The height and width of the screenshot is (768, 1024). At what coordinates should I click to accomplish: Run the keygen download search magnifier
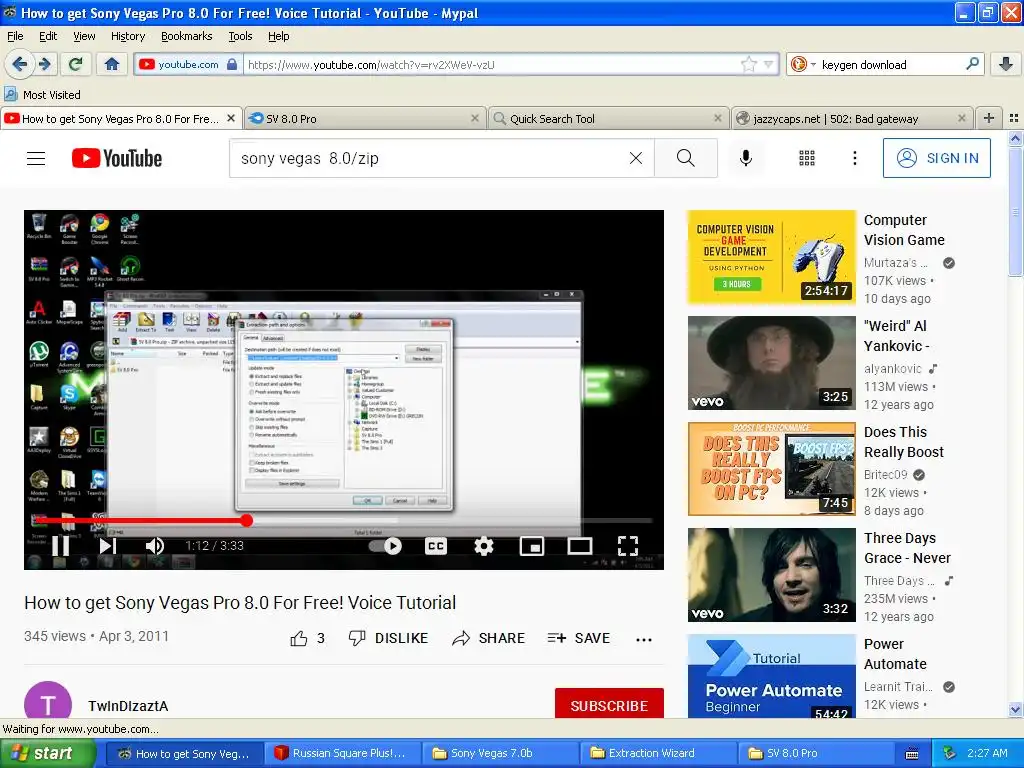(x=972, y=64)
